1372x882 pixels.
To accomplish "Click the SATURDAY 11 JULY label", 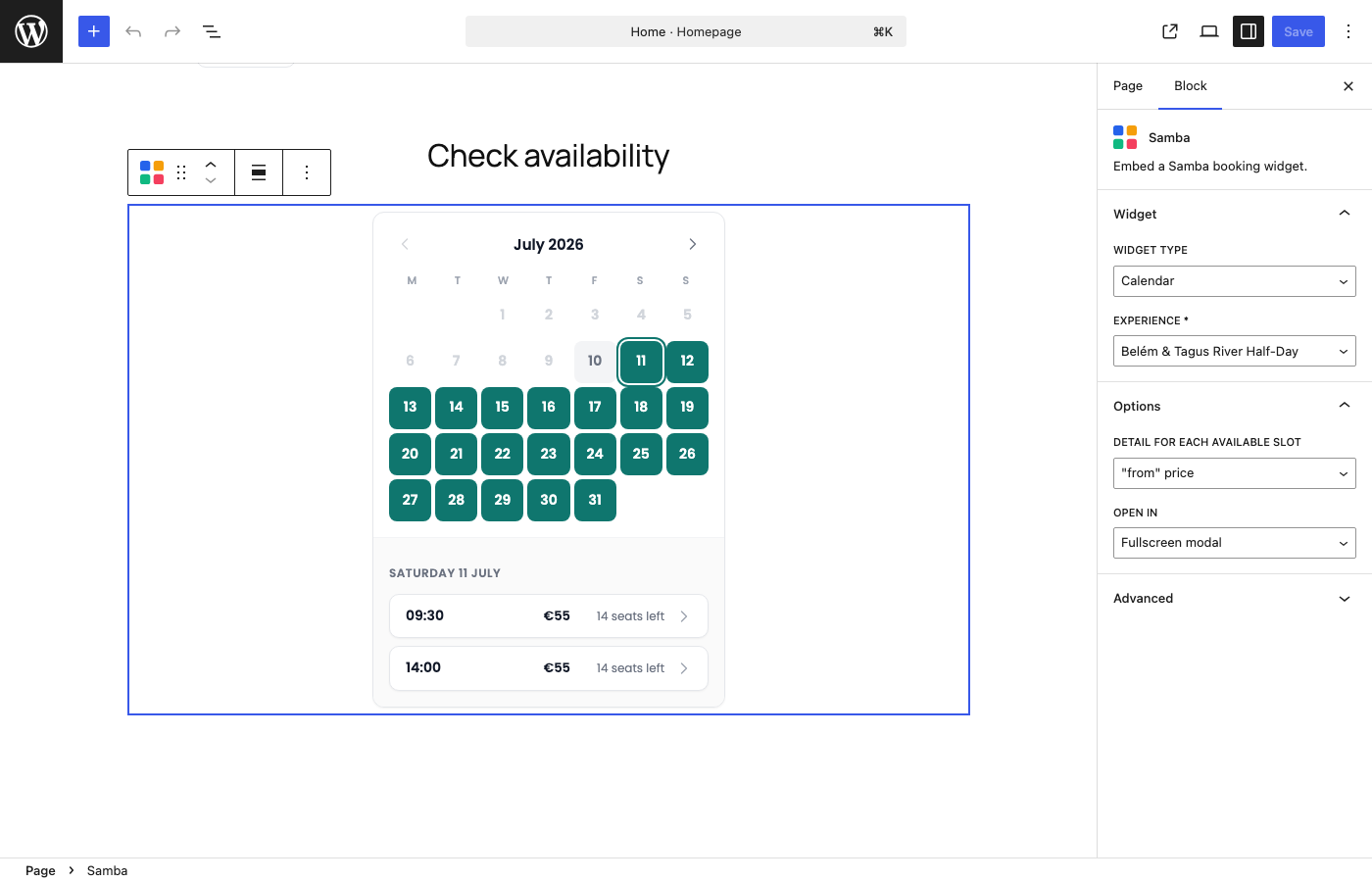I will point(445,573).
